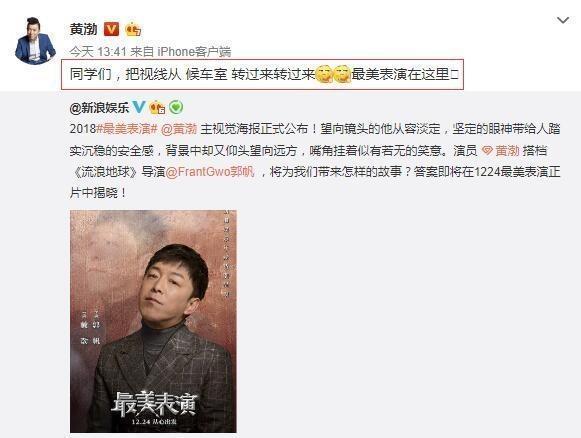Click the blue V badge after 新浪娱乐
Viewport: 581px width, 438px height.
point(139,107)
